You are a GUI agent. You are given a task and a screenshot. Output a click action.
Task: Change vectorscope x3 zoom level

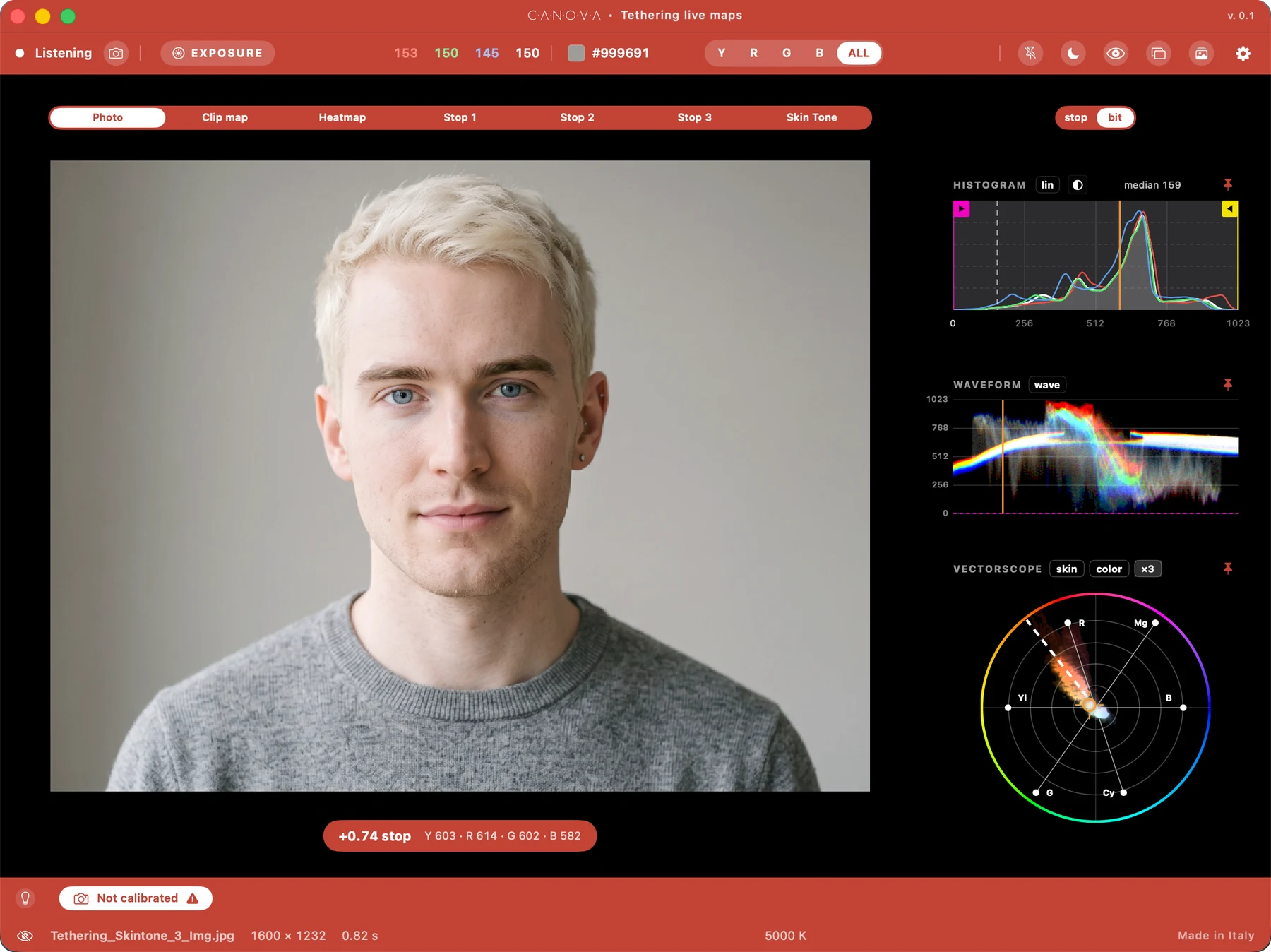pos(1147,569)
